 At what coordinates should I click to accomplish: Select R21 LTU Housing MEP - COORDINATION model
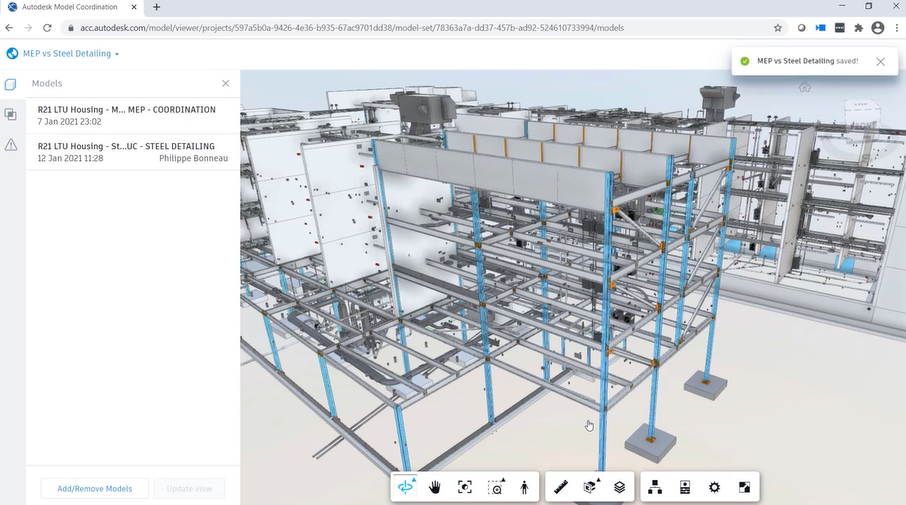[133, 115]
